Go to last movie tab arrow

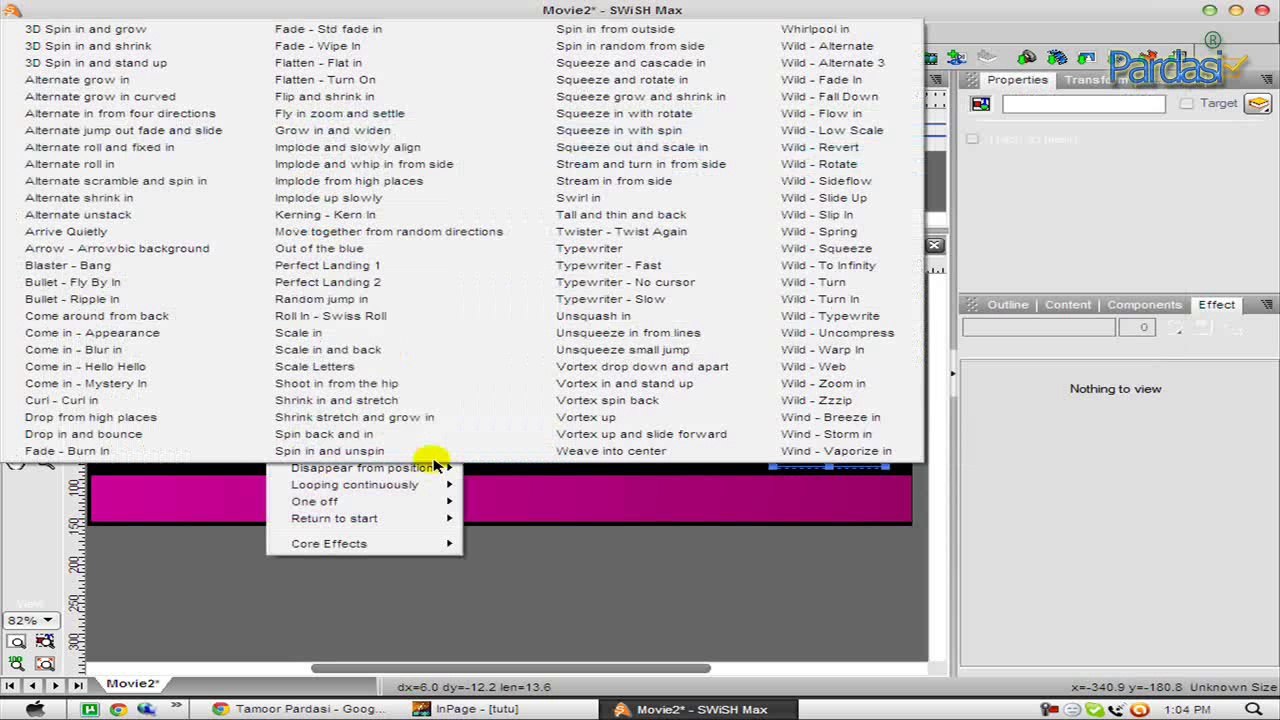[x=78, y=686]
